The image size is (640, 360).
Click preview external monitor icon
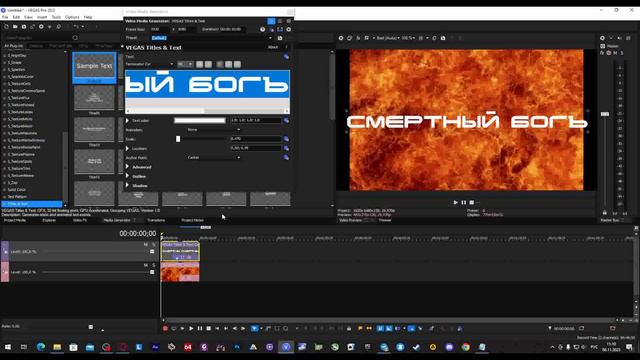click(350, 38)
